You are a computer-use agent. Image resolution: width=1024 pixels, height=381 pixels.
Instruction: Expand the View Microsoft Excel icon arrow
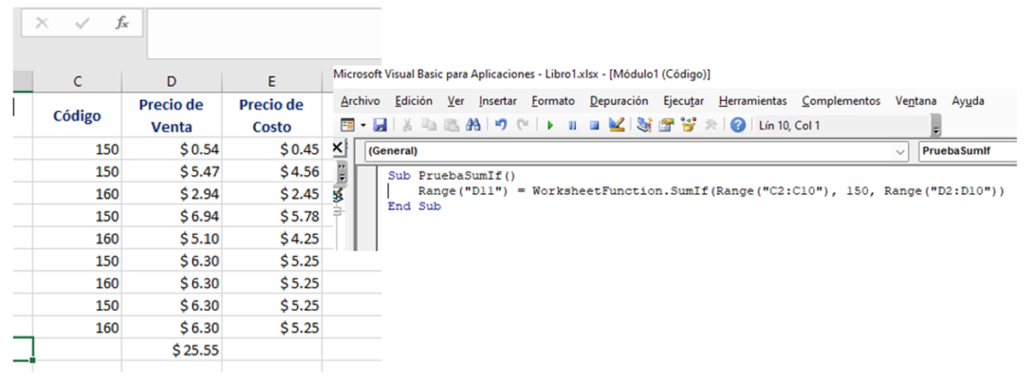point(363,125)
